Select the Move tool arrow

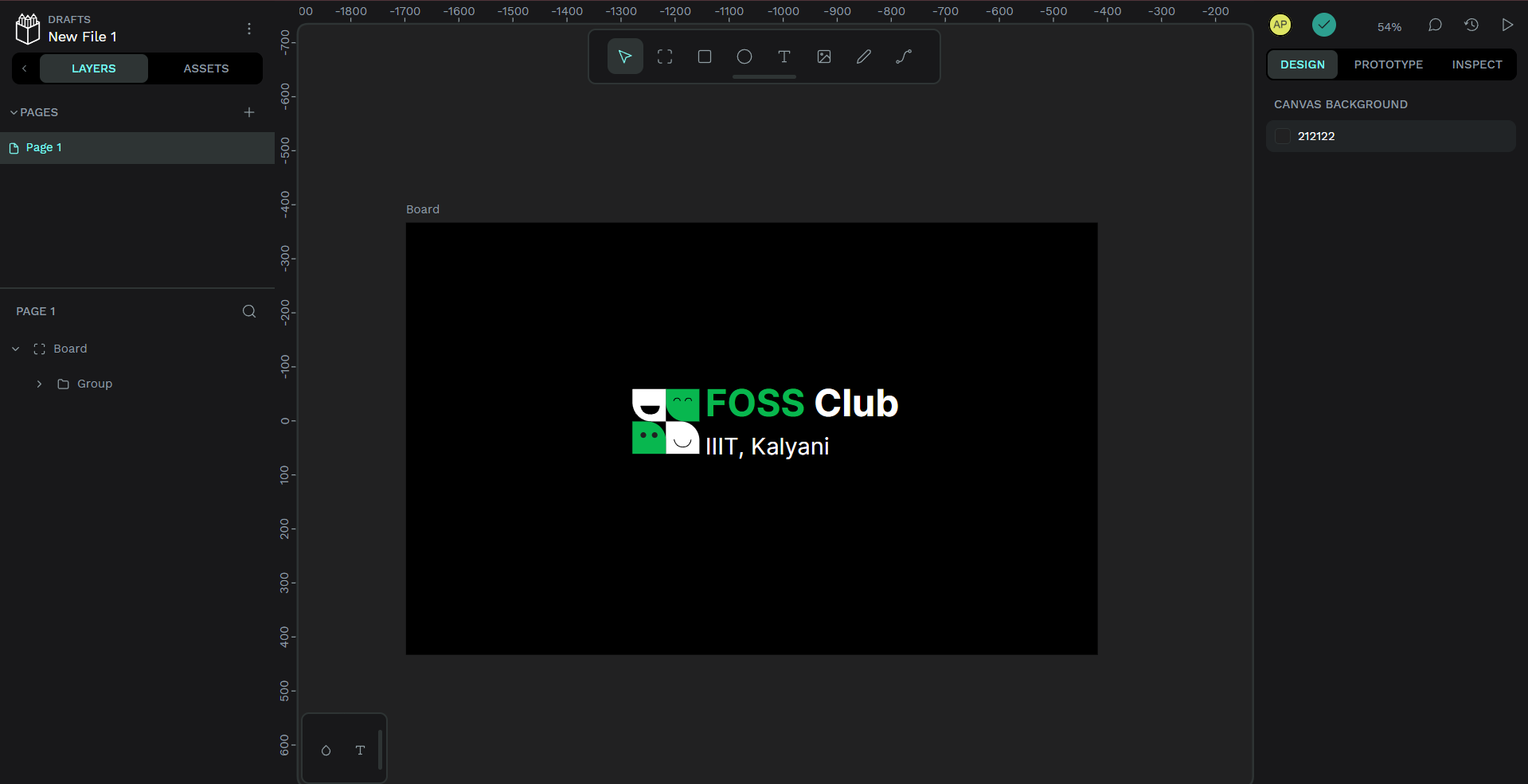point(625,57)
